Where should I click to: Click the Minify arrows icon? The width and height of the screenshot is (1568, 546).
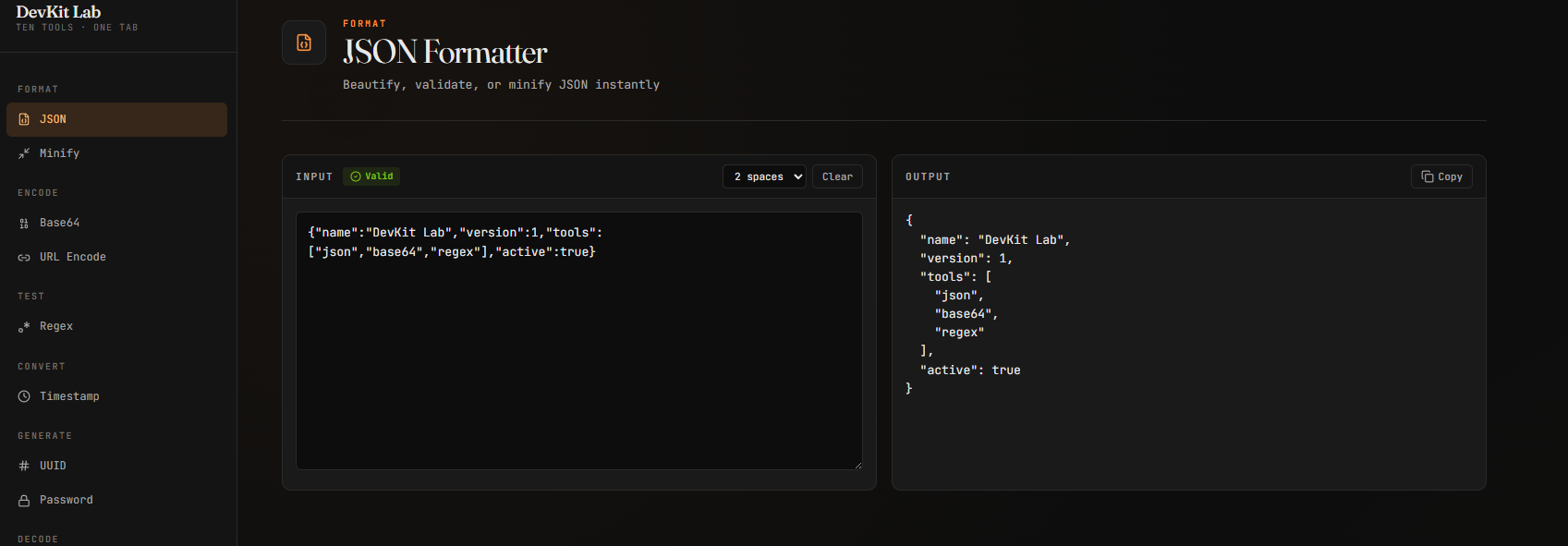24,153
